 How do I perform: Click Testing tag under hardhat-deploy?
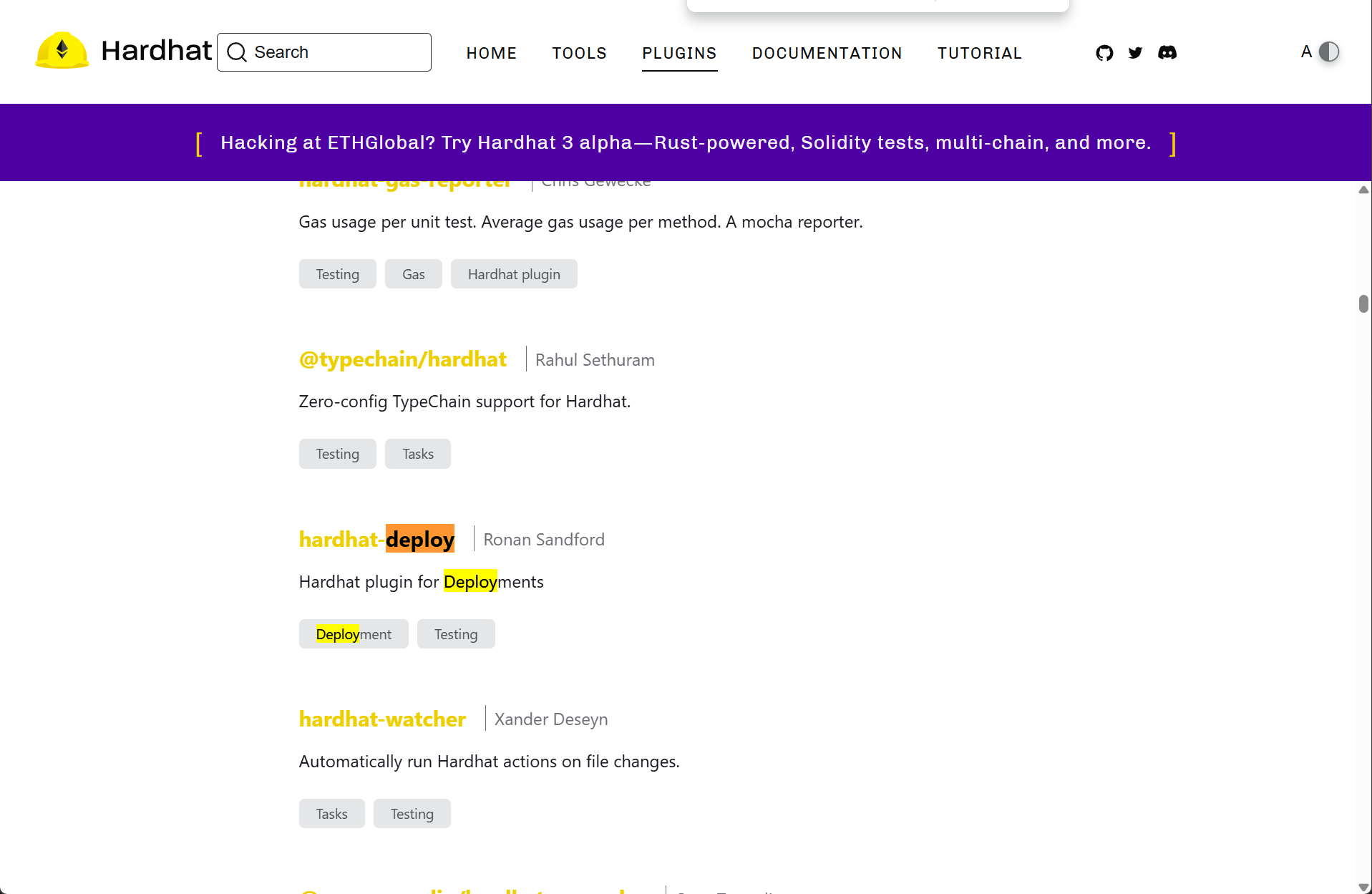click(x=456, y=634)
